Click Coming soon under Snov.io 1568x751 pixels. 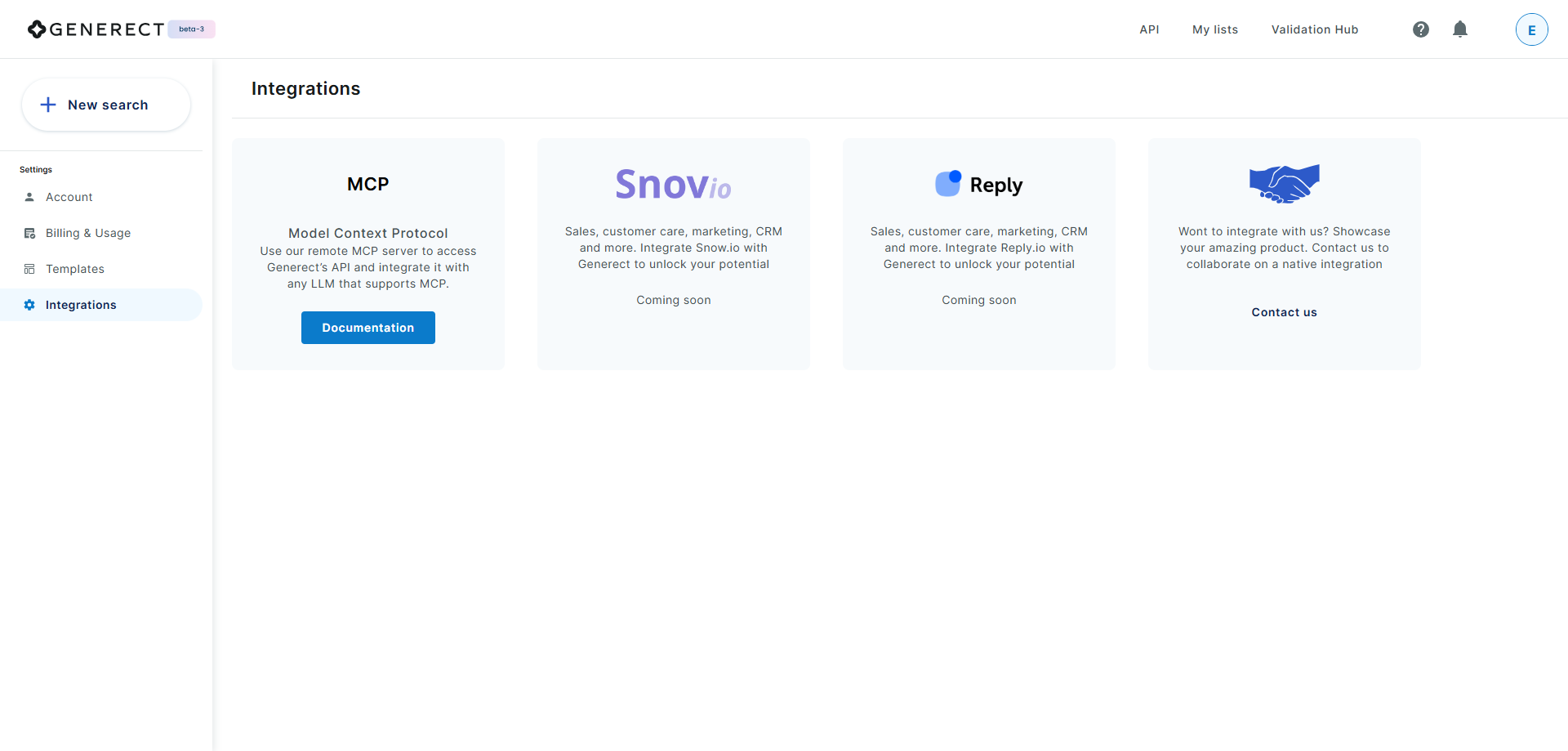(x=674, y=300)
